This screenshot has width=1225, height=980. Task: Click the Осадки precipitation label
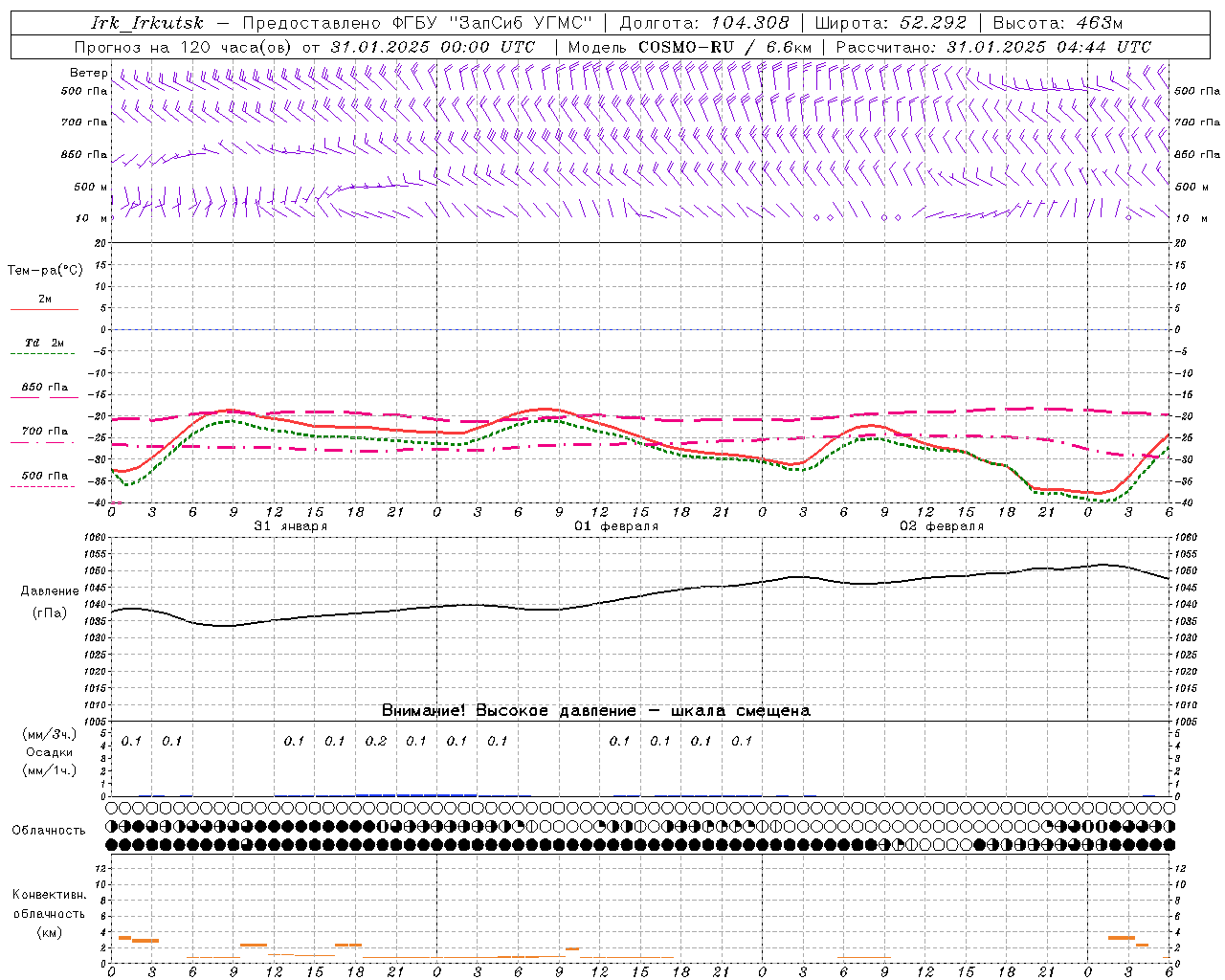point(50,752)
